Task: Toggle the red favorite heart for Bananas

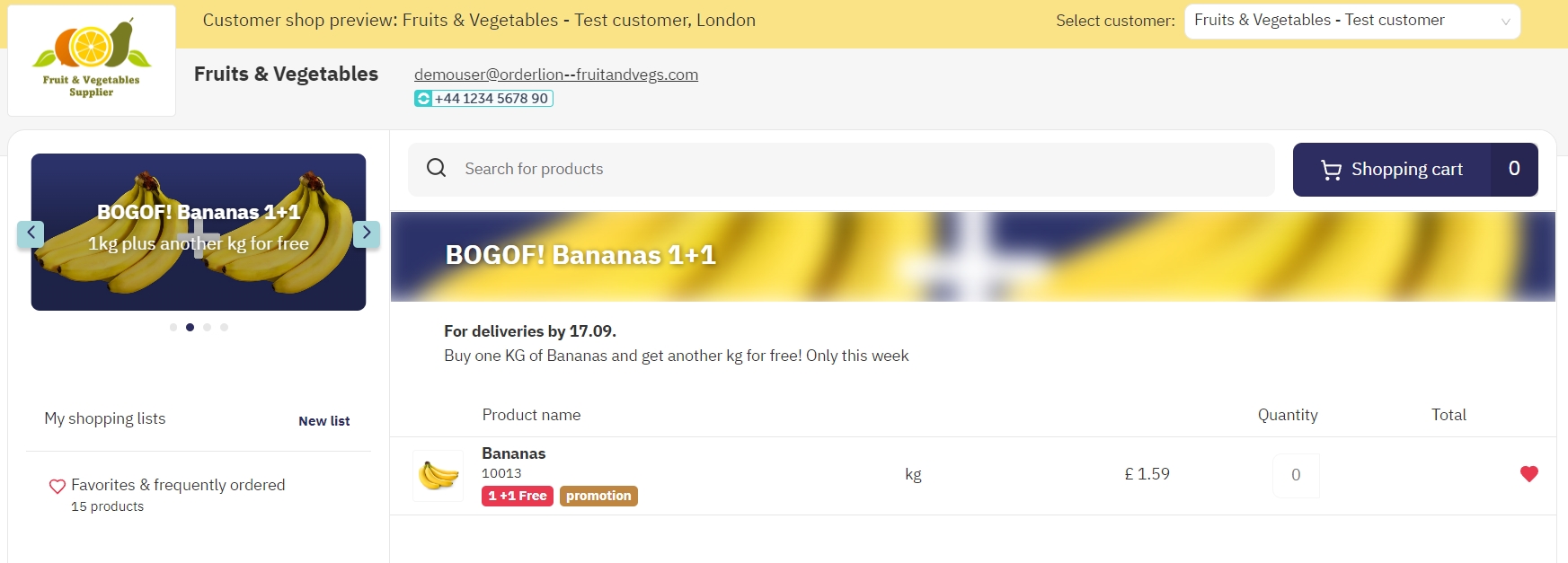Action: pos(1528,474)
